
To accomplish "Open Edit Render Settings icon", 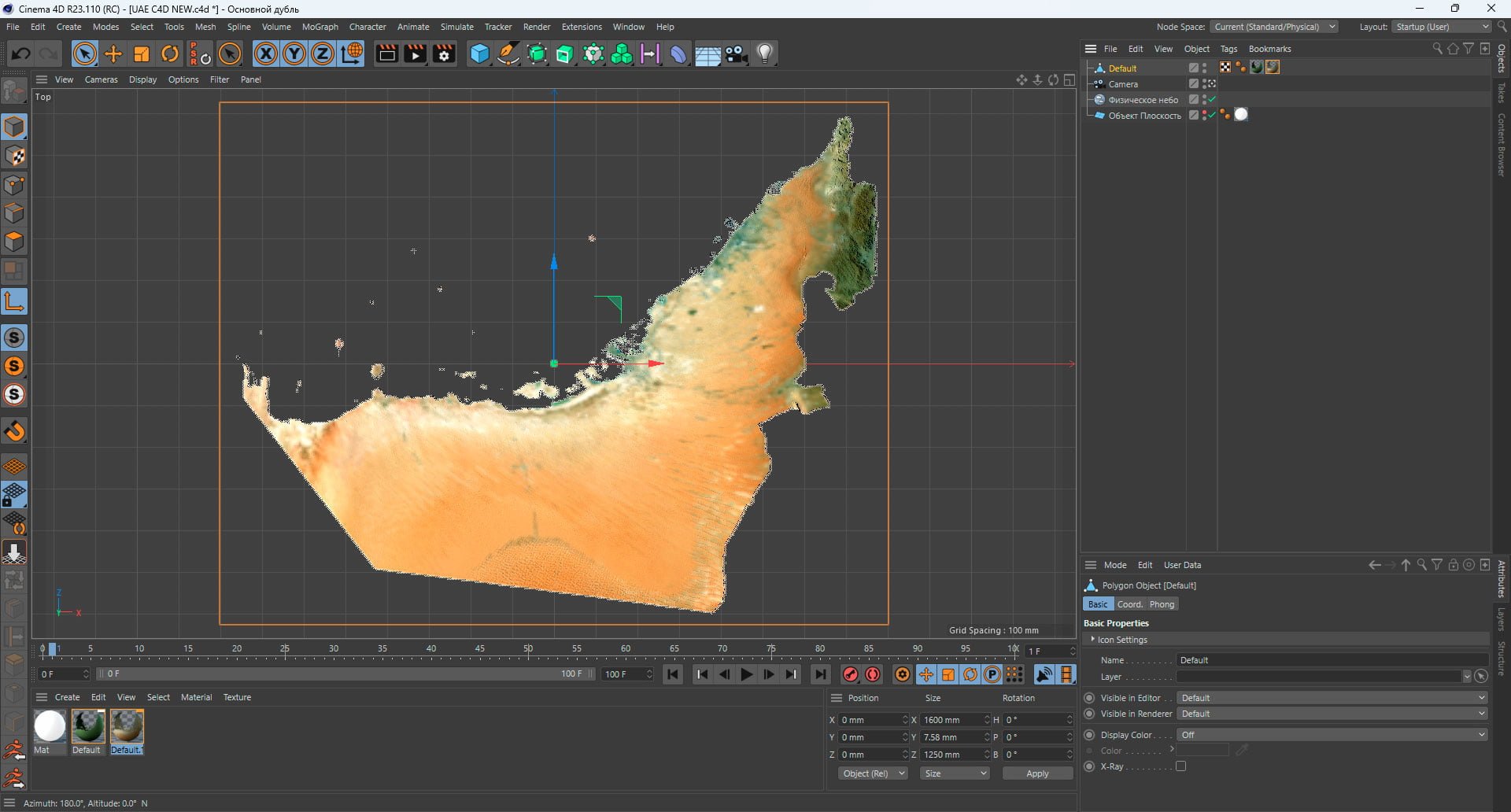I will 445,54.
